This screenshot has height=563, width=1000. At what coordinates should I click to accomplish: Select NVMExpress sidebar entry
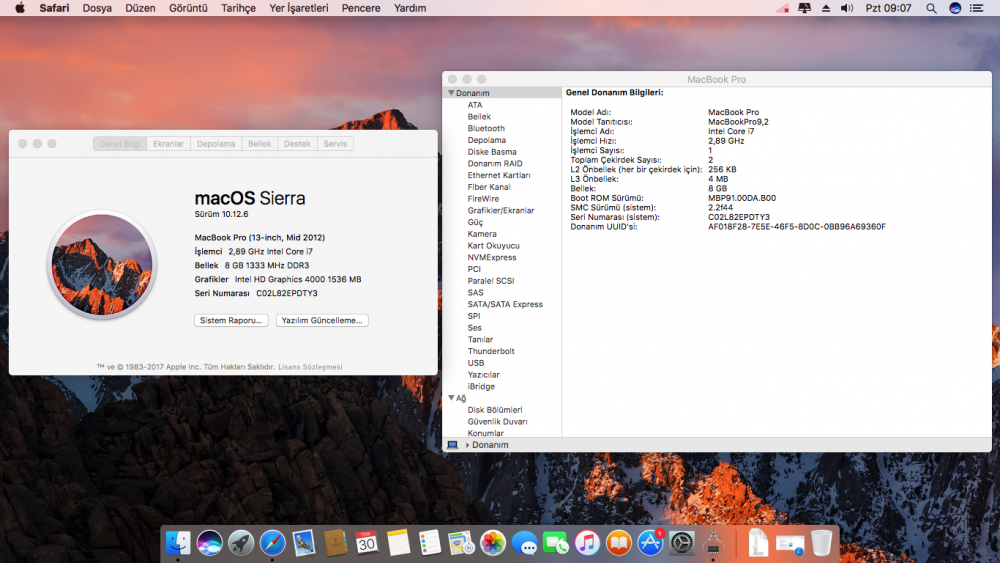492,258
